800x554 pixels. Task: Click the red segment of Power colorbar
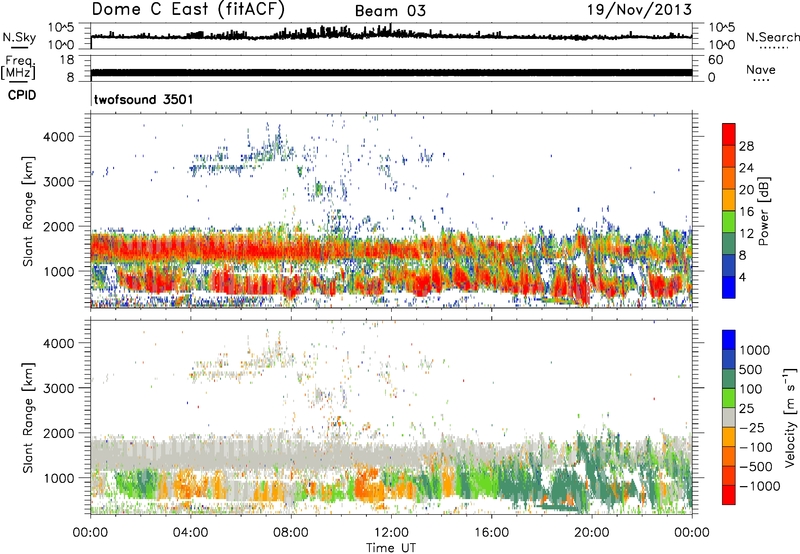click(729, 134)
